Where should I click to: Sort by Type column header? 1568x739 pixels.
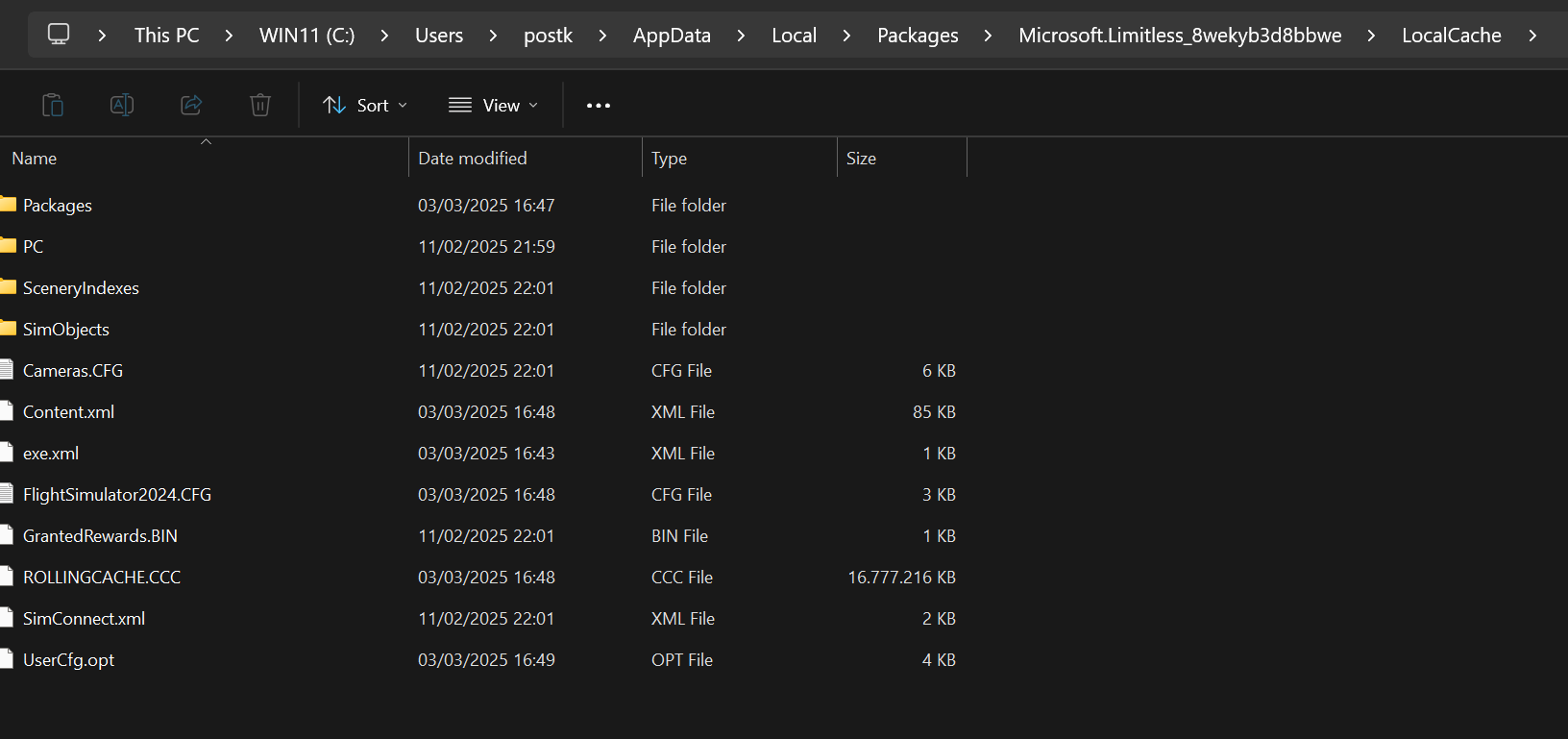(x=740, y=158)
